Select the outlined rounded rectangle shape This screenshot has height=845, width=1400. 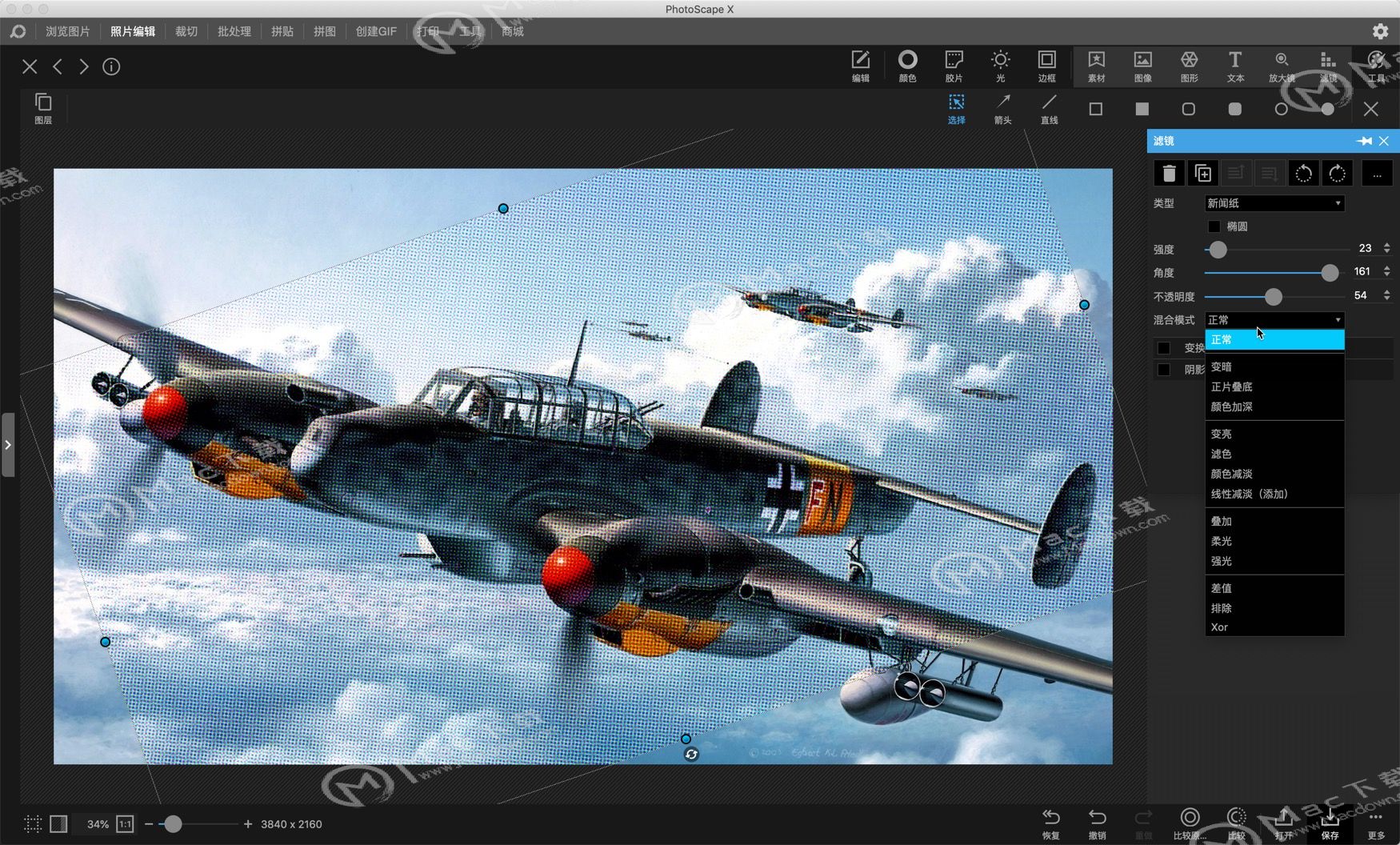coord(1189,109)
